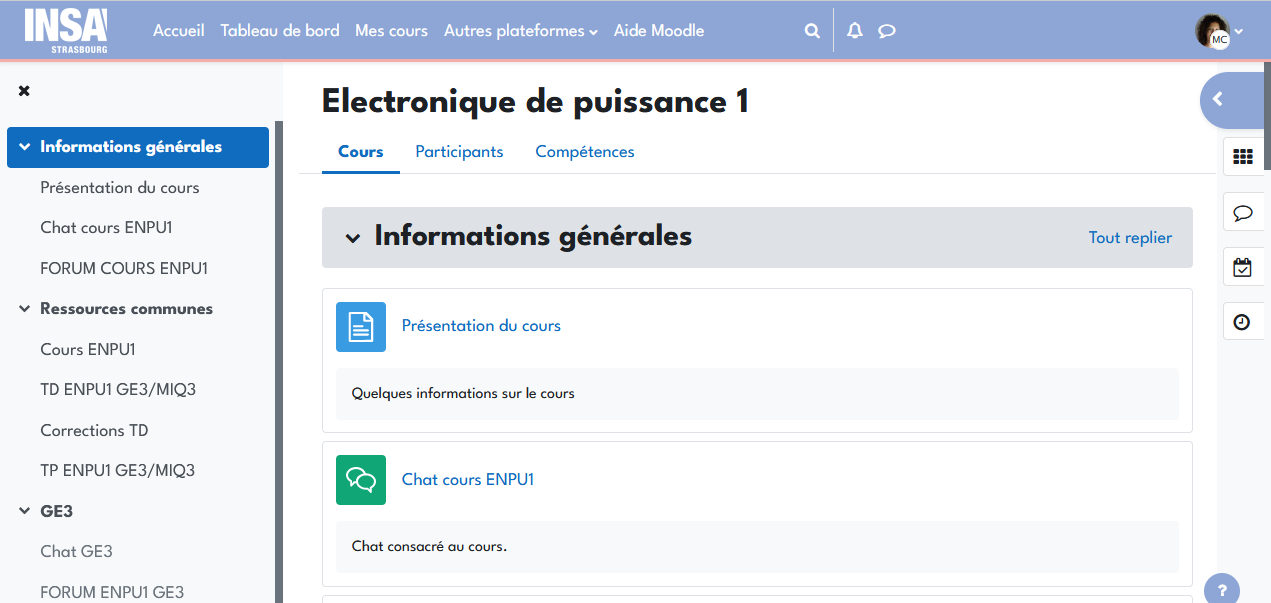Click the Présentation du cours document icon
Viewport: 1271px width, 603px height.
click(360, 327)
